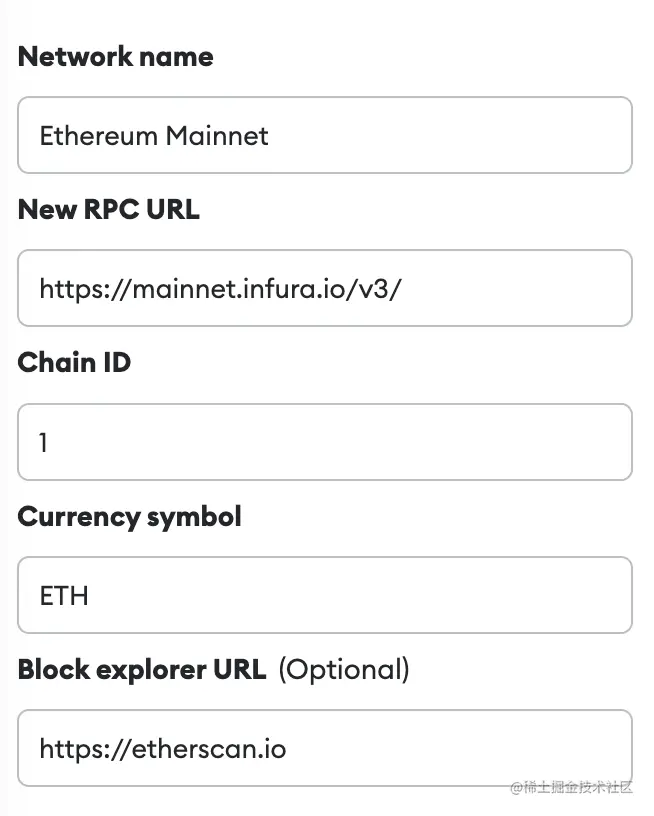
Task: Click into the Currency symbol field
Action: point(325,595)
